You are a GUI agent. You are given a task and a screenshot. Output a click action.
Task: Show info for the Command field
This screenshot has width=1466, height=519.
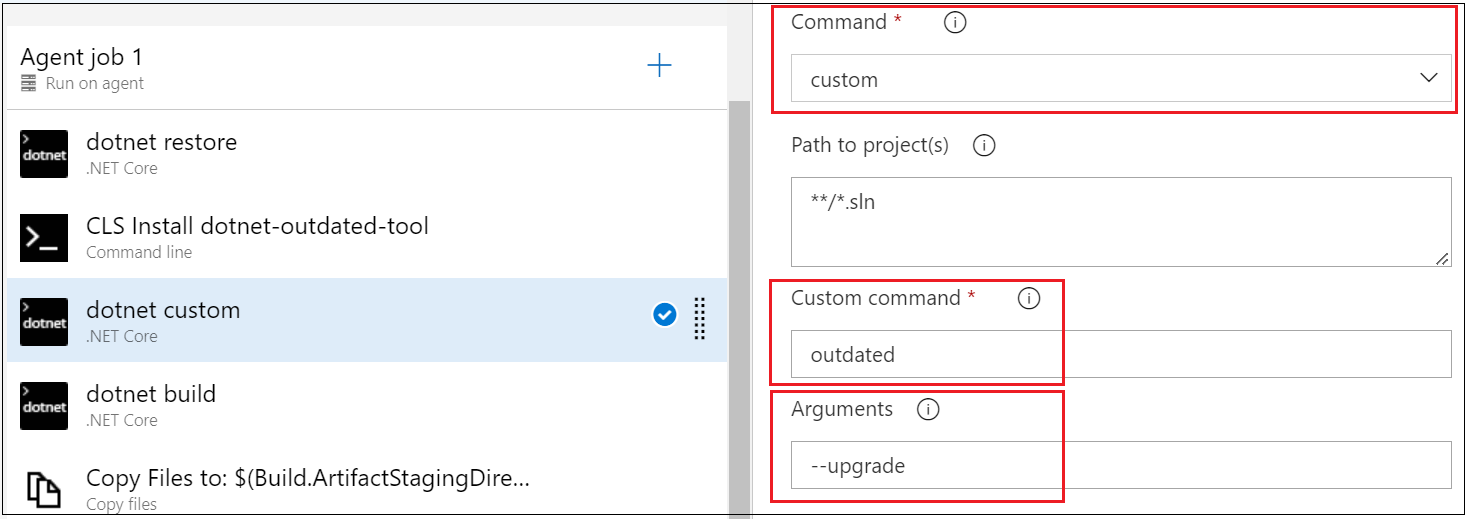[955, 22]
